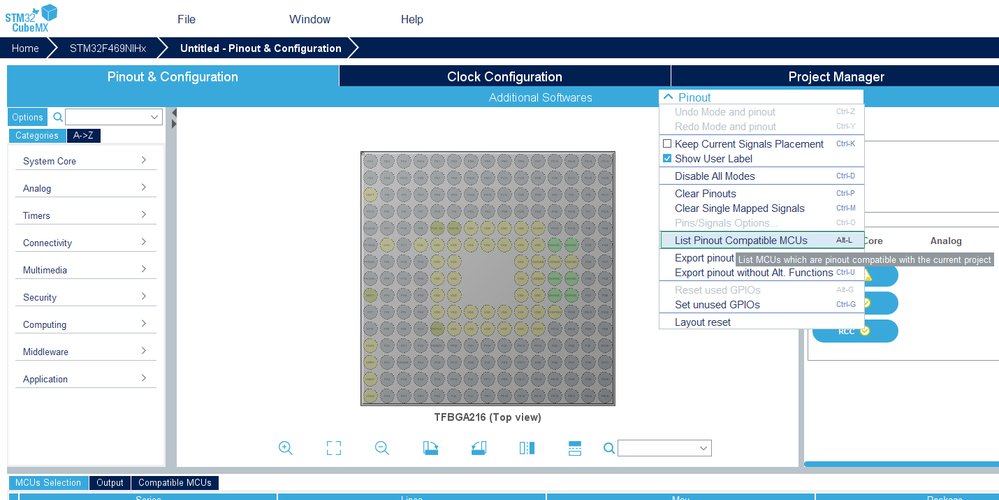Open the Compatible MCUs tab

[175, 483]
